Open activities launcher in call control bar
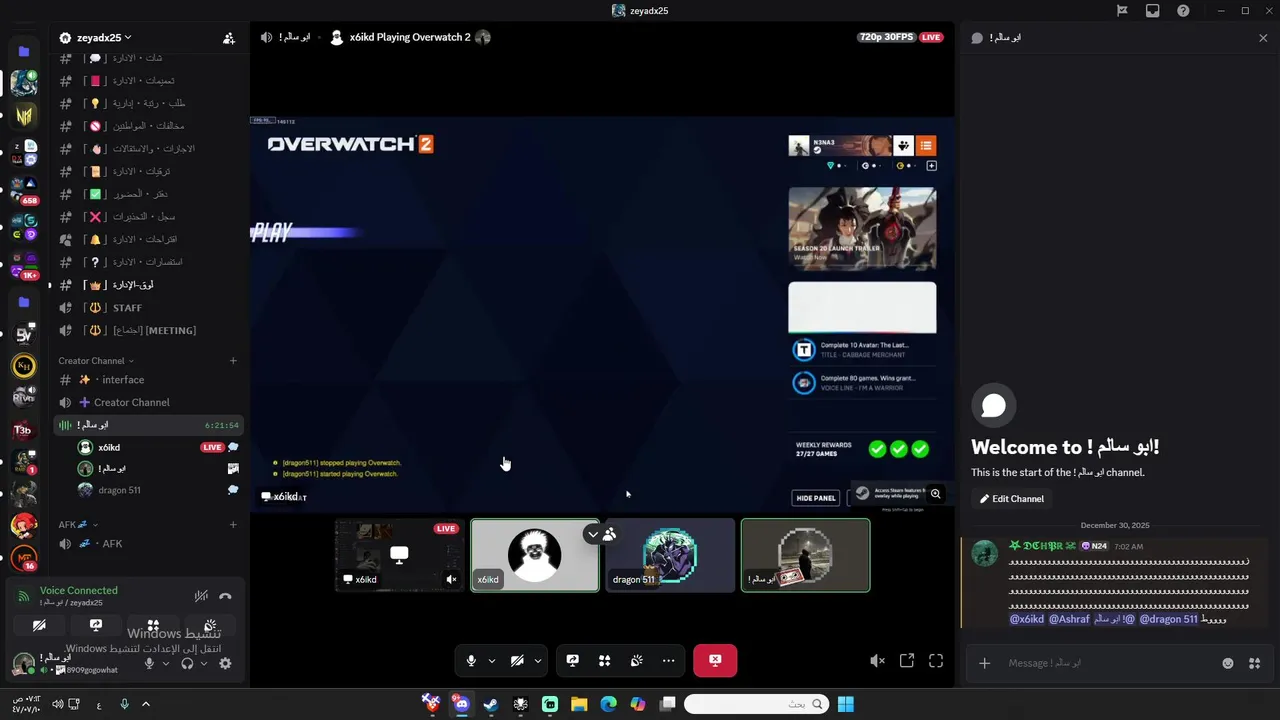1280x720 pixels. coord(605,660)
